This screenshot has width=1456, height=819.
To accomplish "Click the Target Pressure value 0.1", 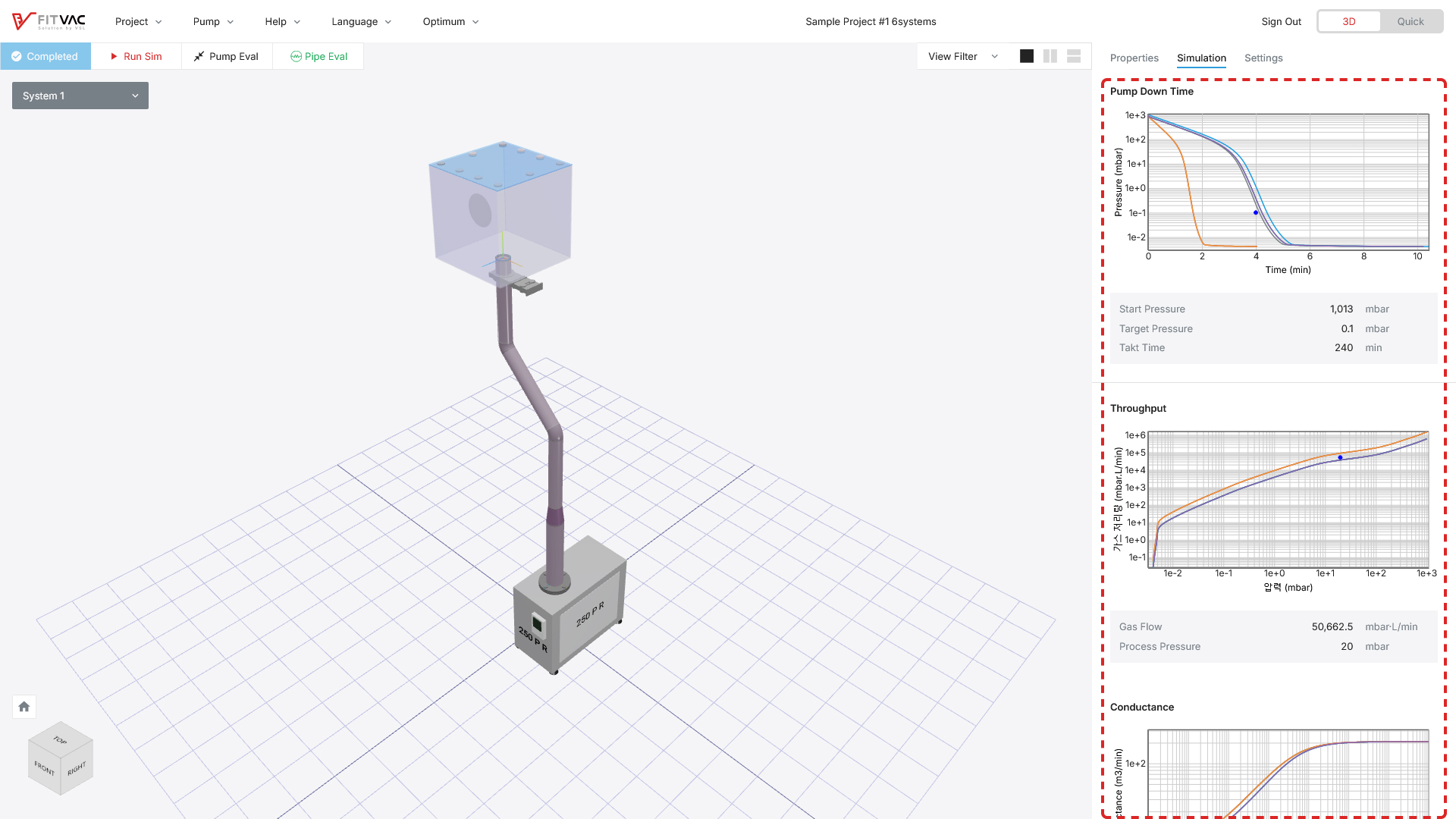I will 1347,328.
